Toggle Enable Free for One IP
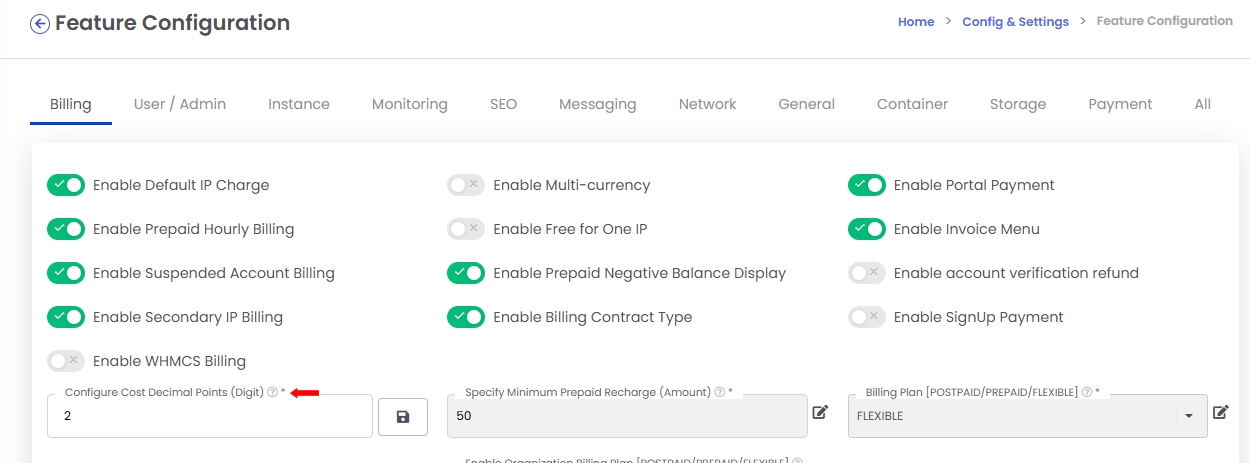Screen dimensions: 1250x463 466,229
